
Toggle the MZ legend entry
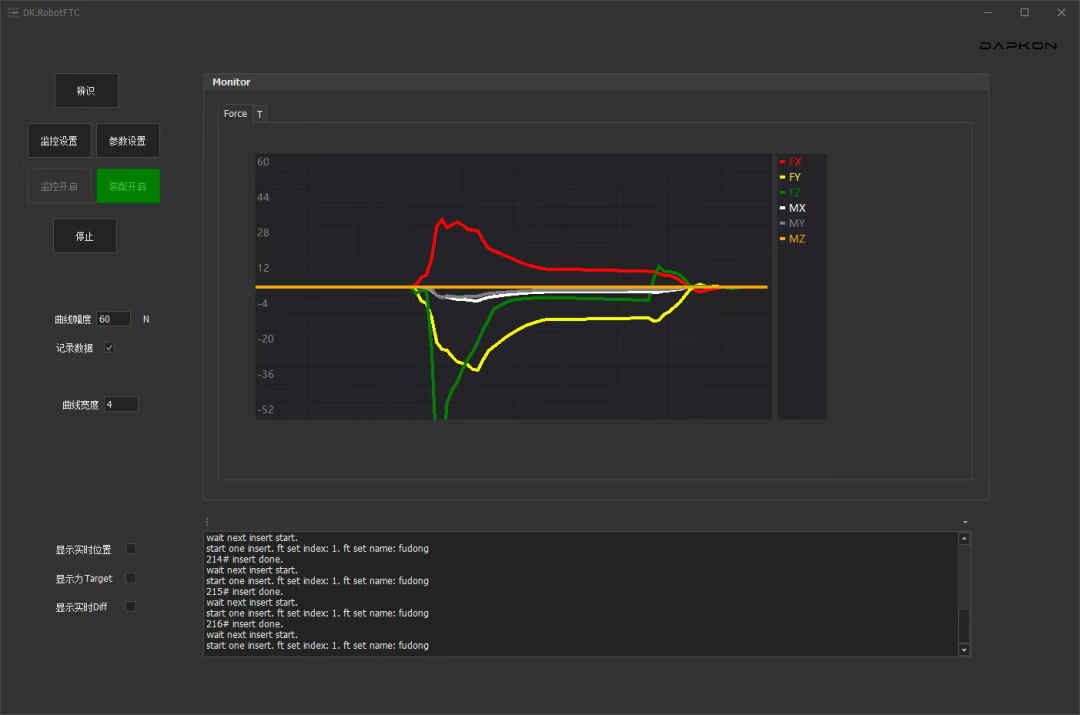(x=793, y=239)
